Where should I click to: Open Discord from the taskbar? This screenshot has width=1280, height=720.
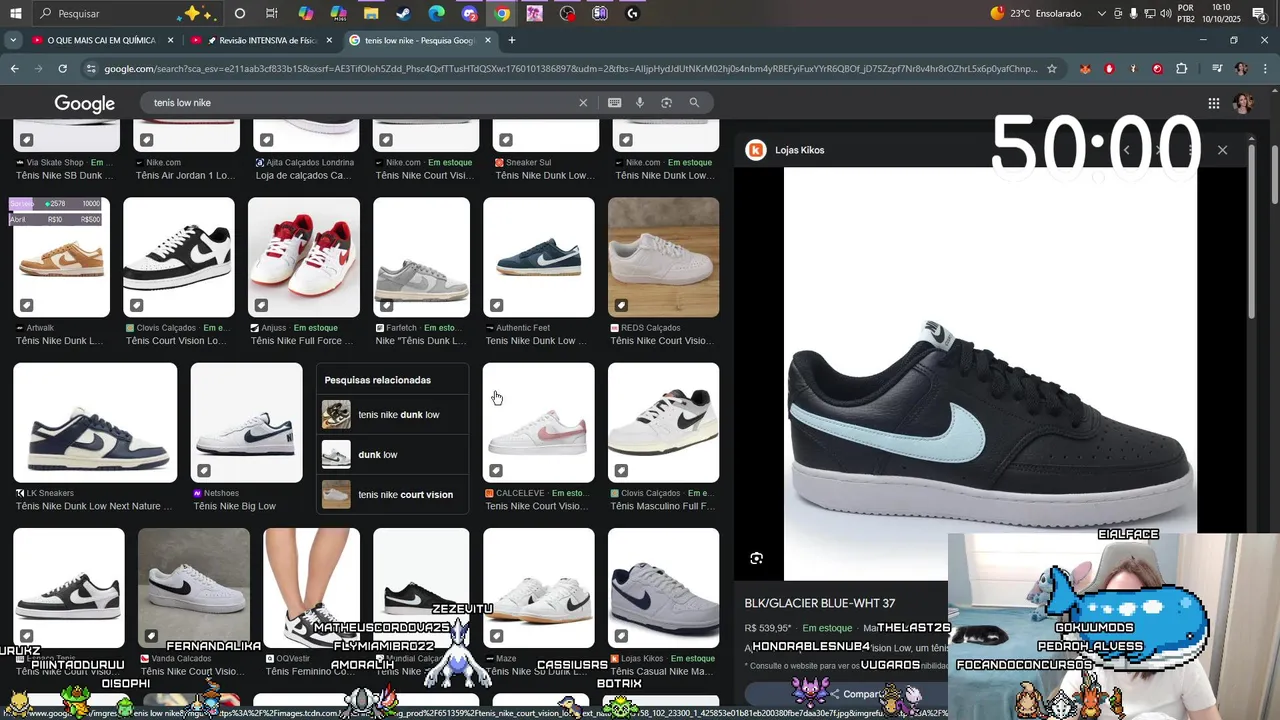(469, 14)
